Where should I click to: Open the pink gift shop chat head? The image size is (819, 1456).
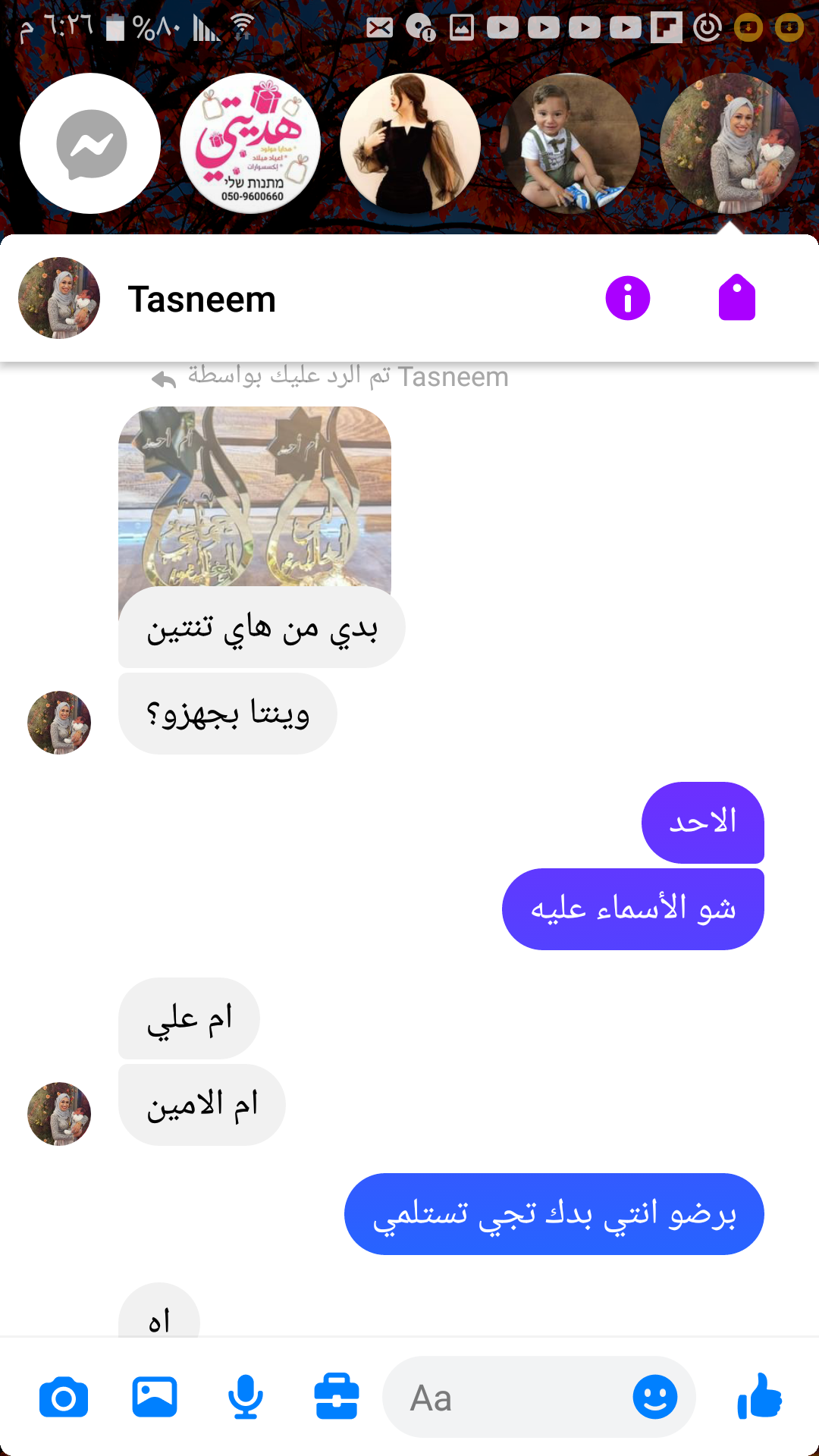coord(250,143)
